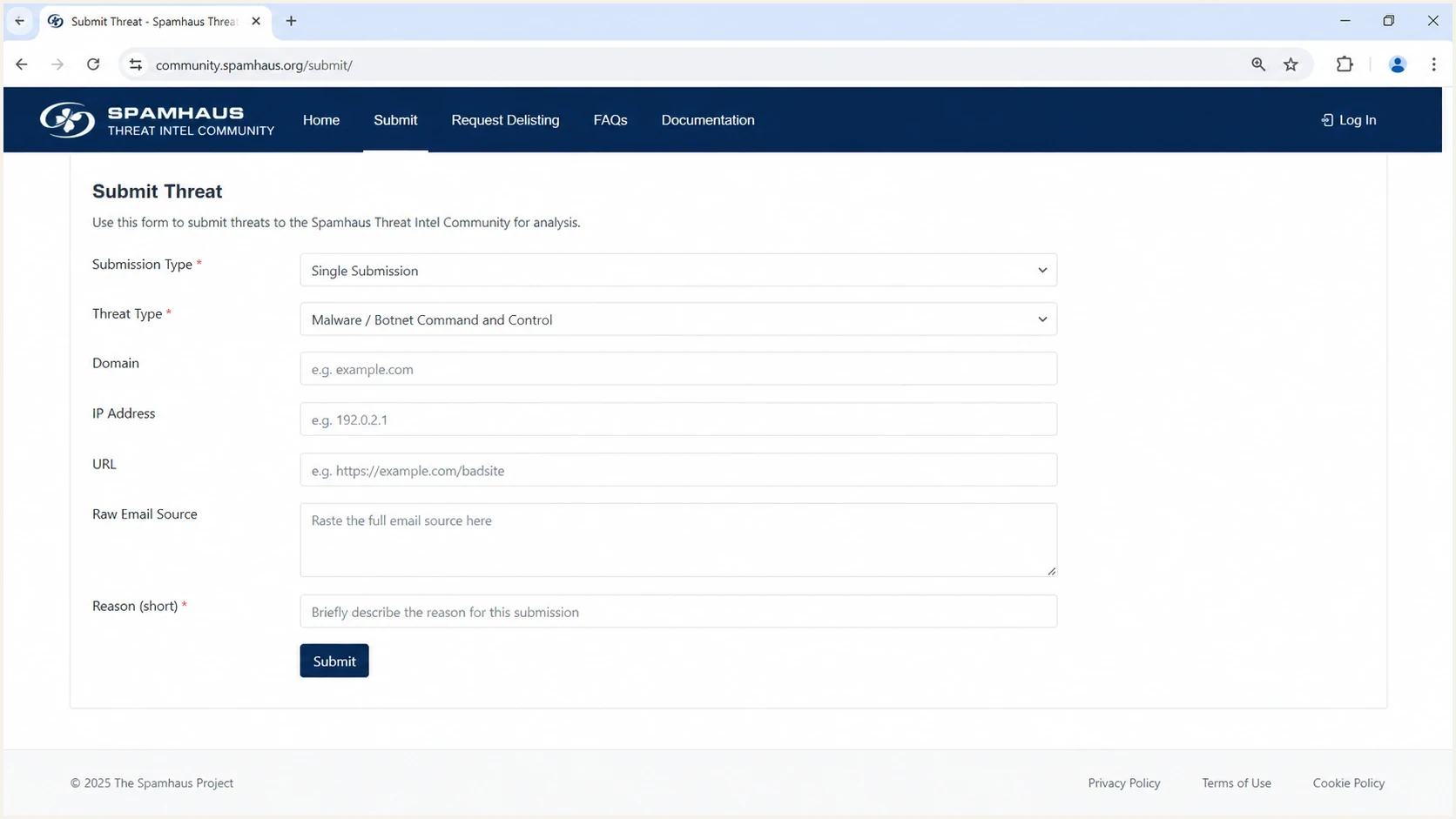Open the FAQs nav item
The image size is (1456, 819).
tap(610, 120)
